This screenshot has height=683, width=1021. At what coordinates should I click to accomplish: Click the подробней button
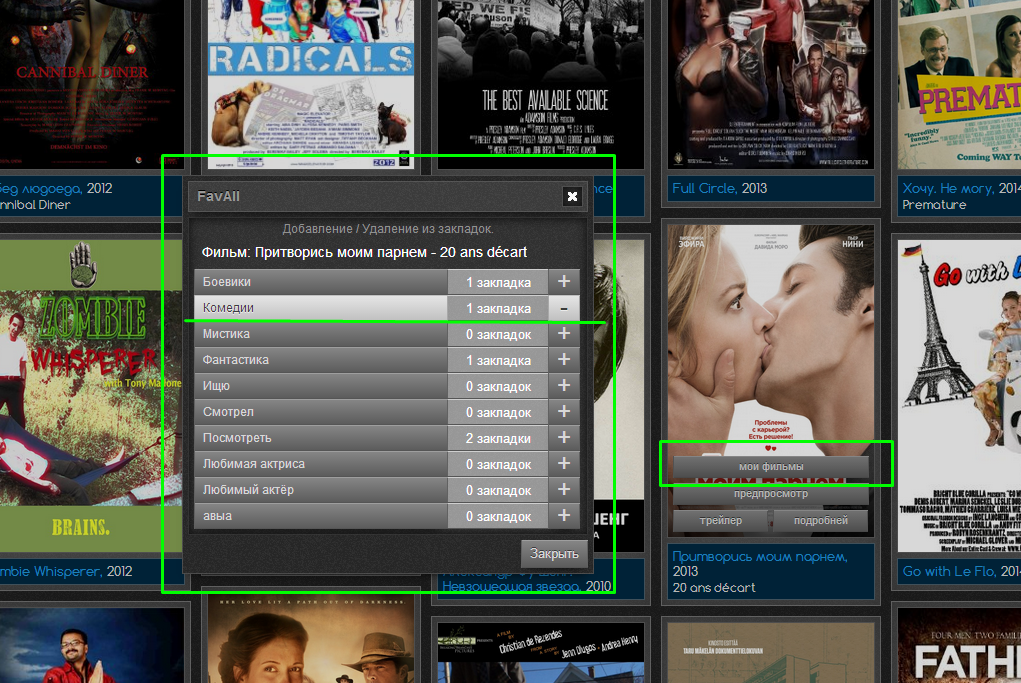pyautogui.click(x=820, y=521)
